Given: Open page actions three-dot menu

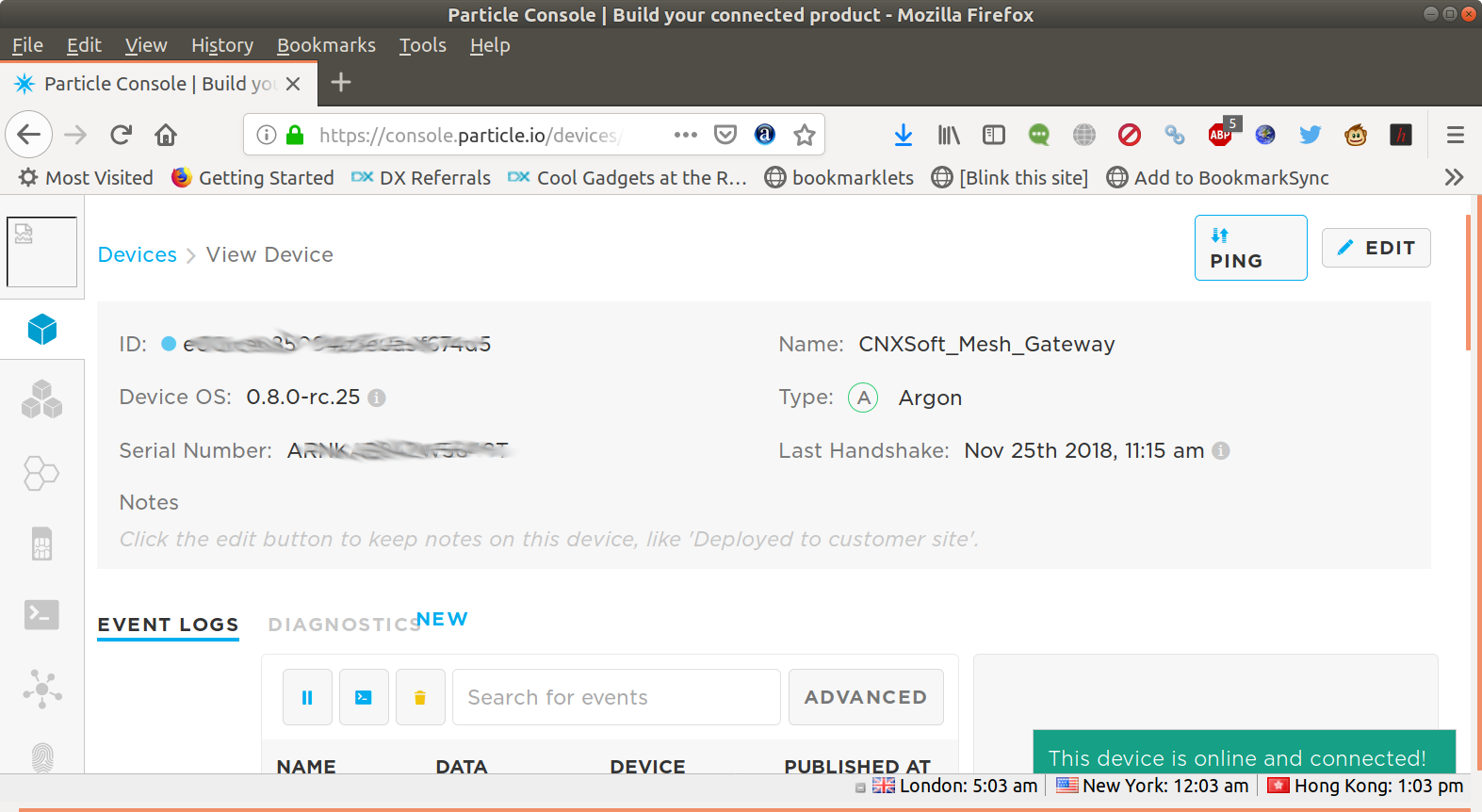Looking at the screenshot, I should coord(686,135).
